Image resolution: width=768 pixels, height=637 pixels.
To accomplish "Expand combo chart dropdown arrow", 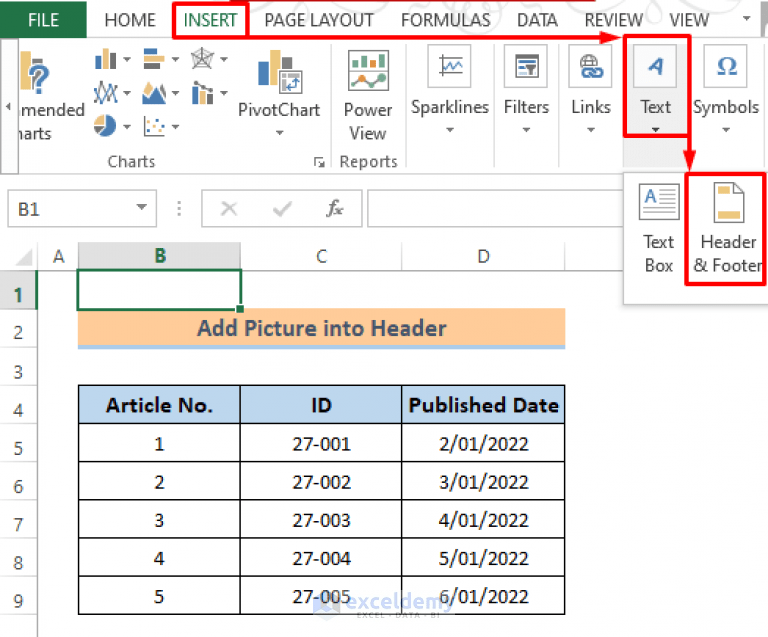I will tap(224, 93).
